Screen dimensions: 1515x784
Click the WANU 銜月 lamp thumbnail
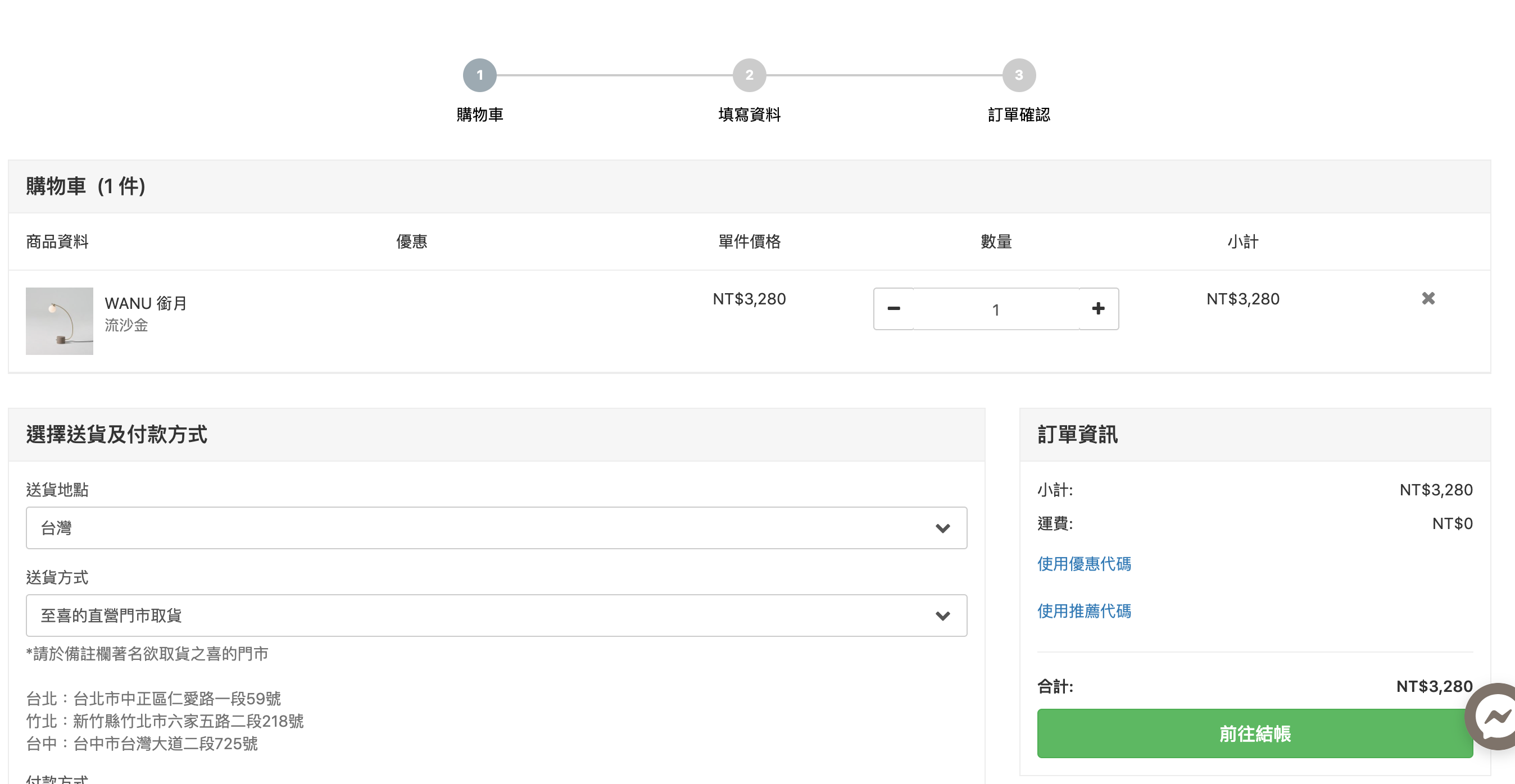[x=60, y=321]
